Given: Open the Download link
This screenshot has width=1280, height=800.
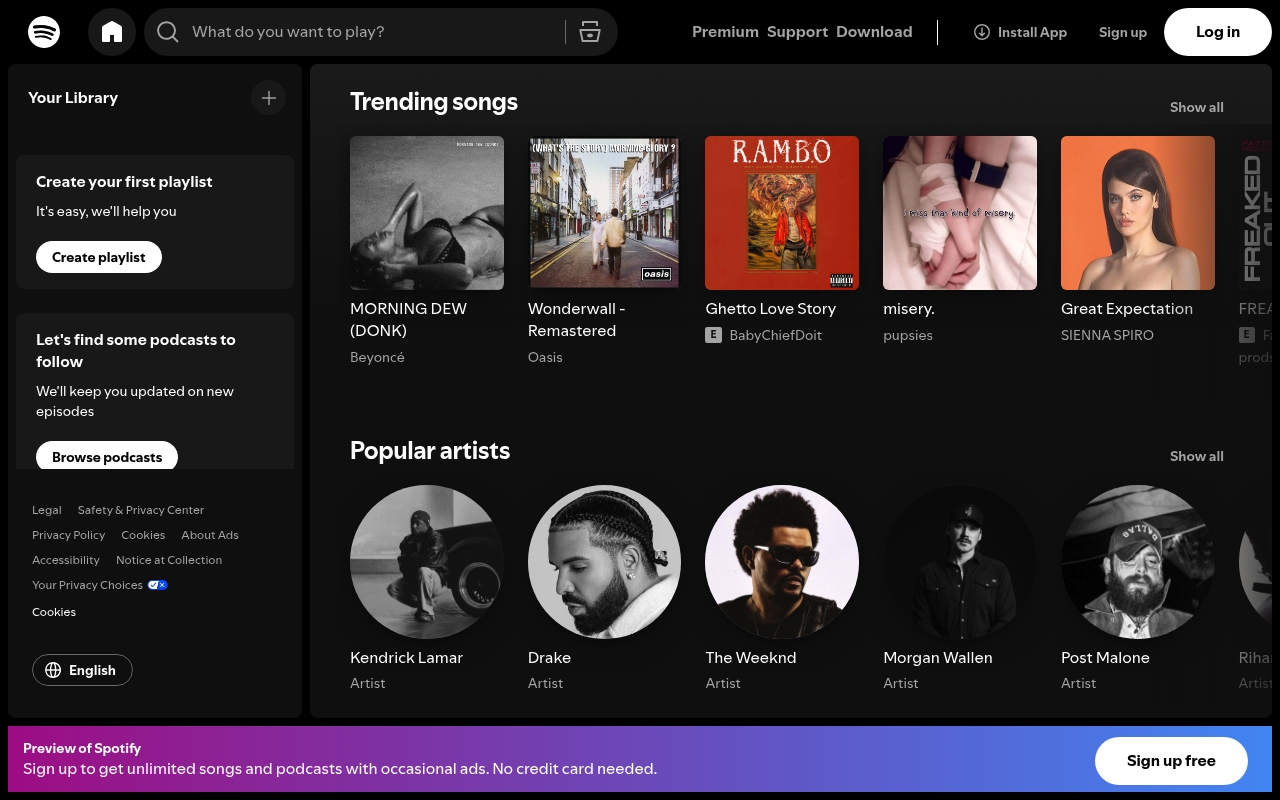Looking at the screenshot, I should [x=874, y=32].
